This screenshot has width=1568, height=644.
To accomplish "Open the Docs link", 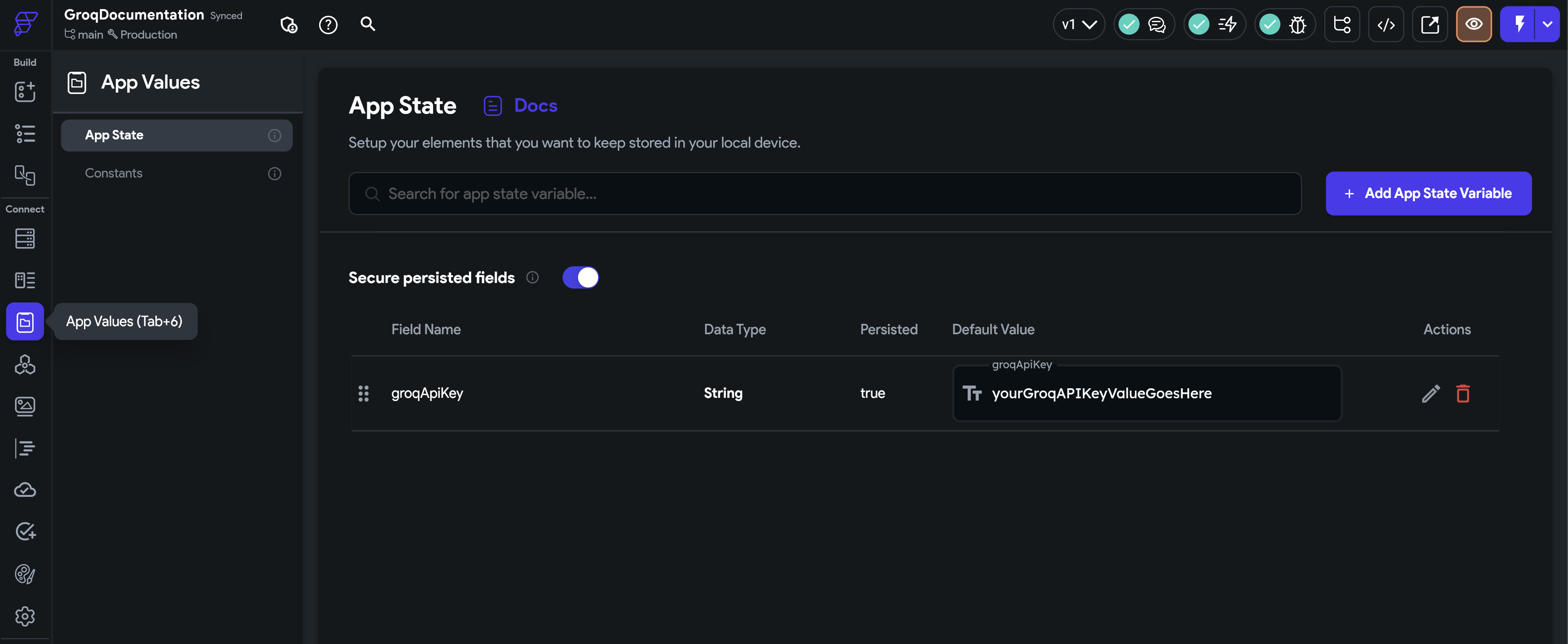I will (520, 105).
